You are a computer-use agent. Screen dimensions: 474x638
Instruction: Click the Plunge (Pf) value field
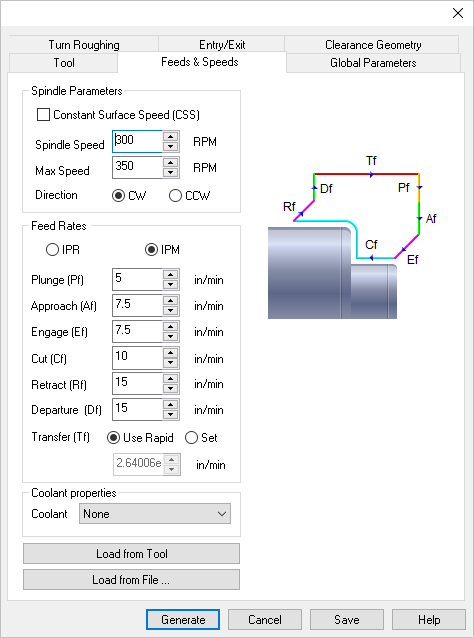point(137,280)
